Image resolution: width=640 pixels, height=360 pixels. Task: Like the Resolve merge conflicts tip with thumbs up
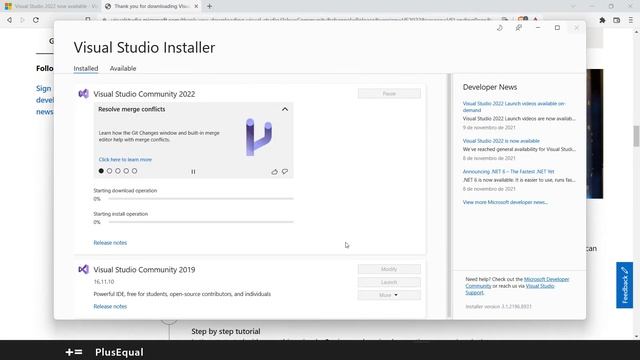tap(274, 172)
